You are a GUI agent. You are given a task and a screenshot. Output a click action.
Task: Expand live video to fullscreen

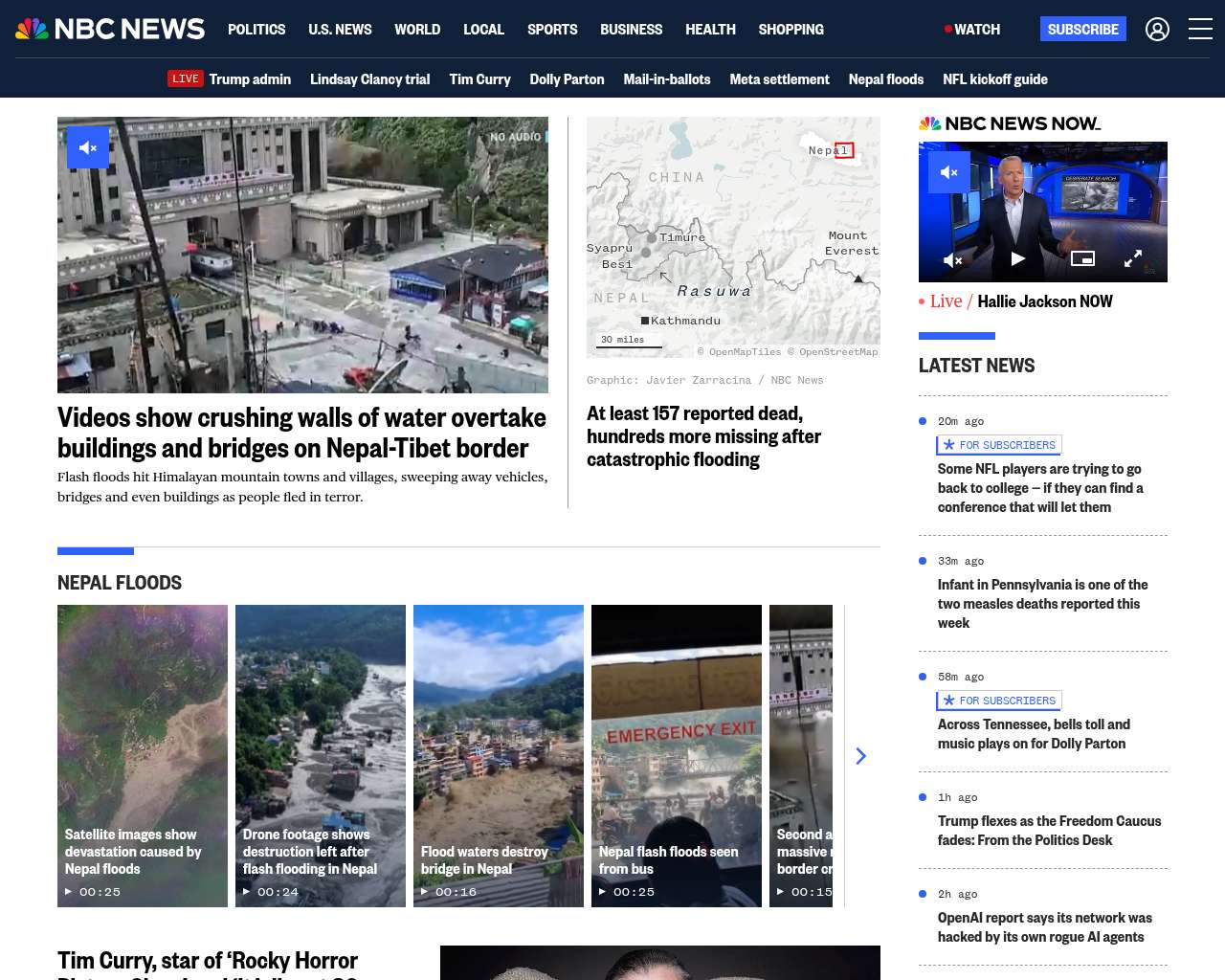1133,258
